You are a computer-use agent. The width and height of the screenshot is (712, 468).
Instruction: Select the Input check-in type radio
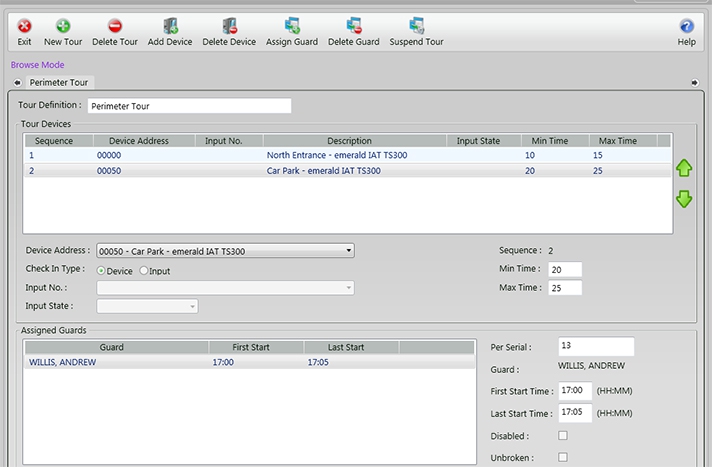point(144,271)
